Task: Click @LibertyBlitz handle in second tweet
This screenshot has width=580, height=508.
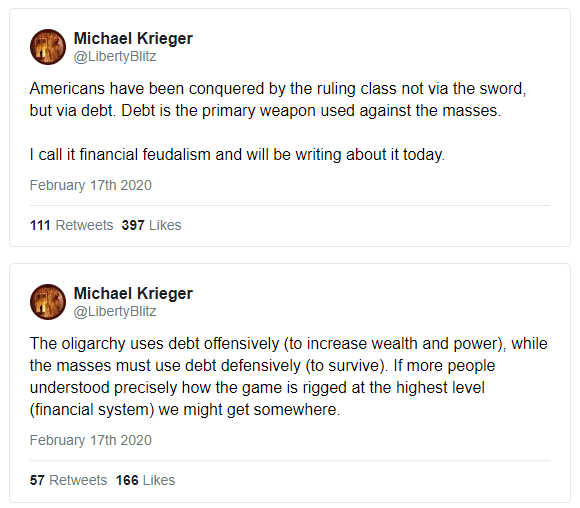Action: pos(115,312)
